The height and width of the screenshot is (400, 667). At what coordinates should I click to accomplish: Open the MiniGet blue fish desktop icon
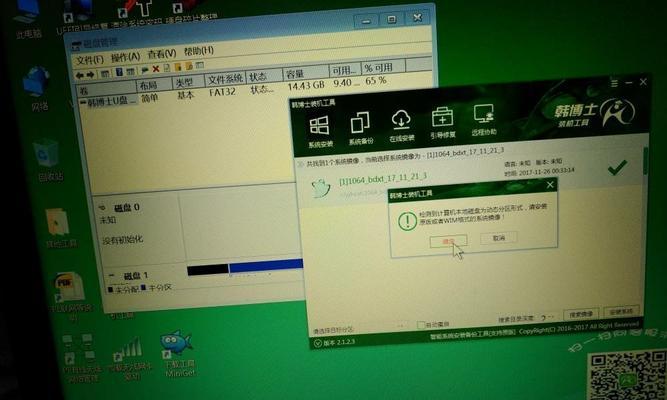pyautogui.click(x=178, y=353)
